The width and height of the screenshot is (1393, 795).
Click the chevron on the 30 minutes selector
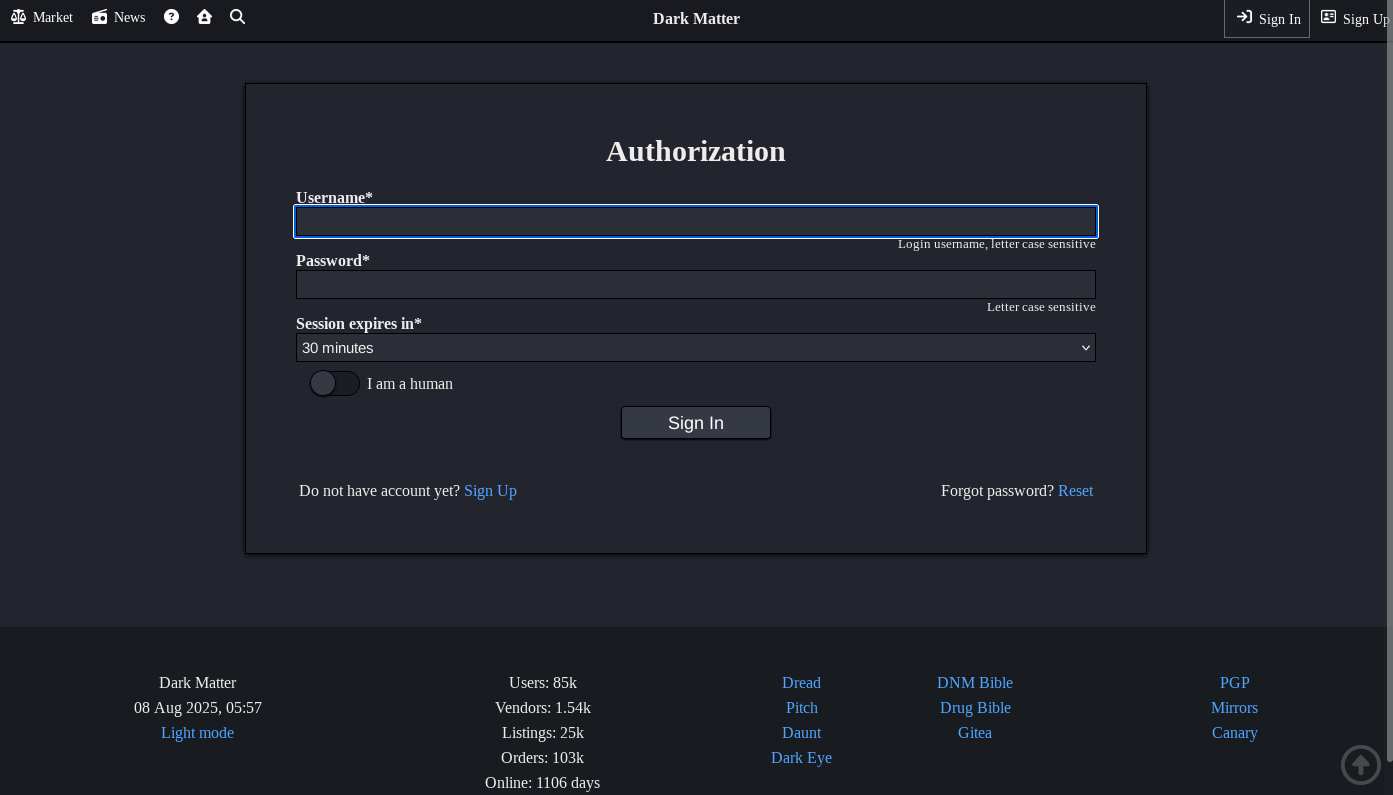point(1085,347)
